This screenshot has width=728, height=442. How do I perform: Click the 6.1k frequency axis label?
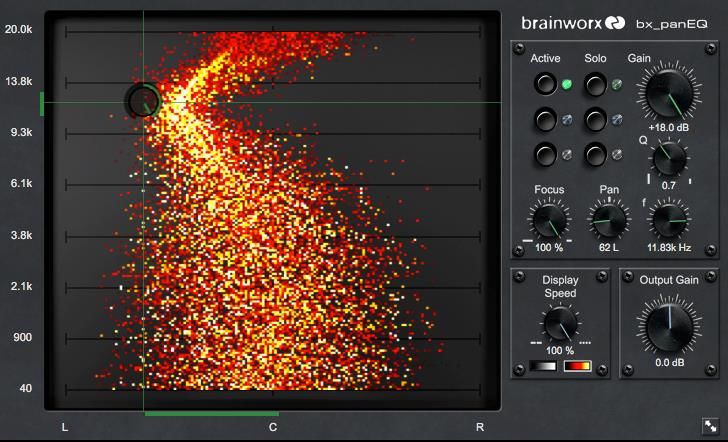[x=21, y=184]
